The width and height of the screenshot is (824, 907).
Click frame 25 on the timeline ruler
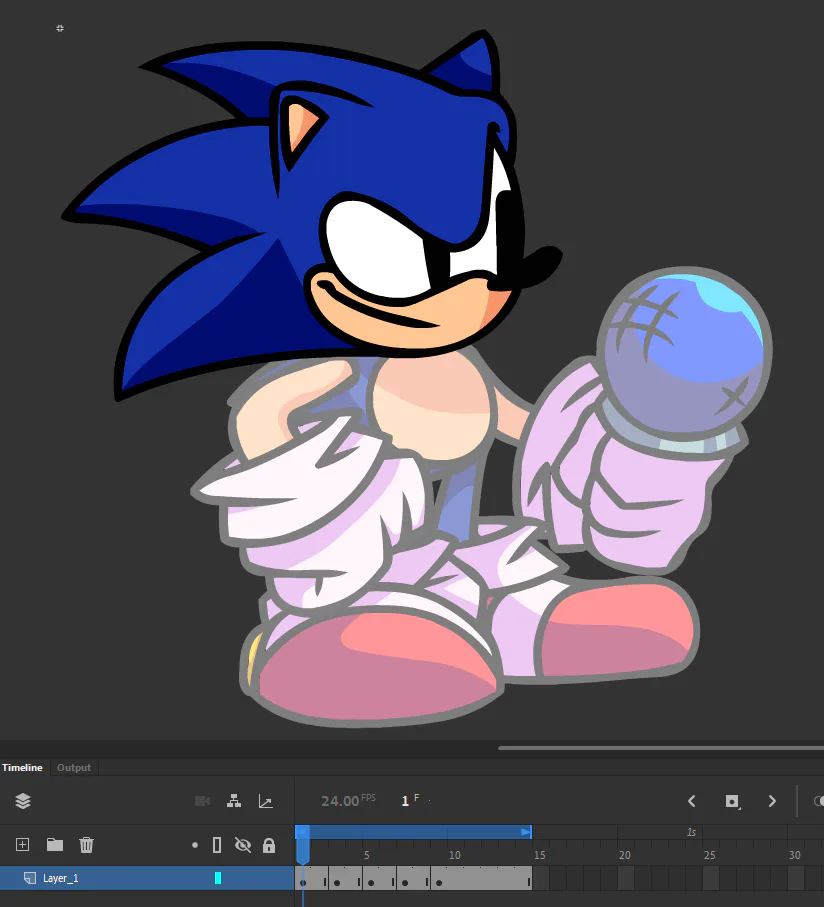[x=710, y=855]
